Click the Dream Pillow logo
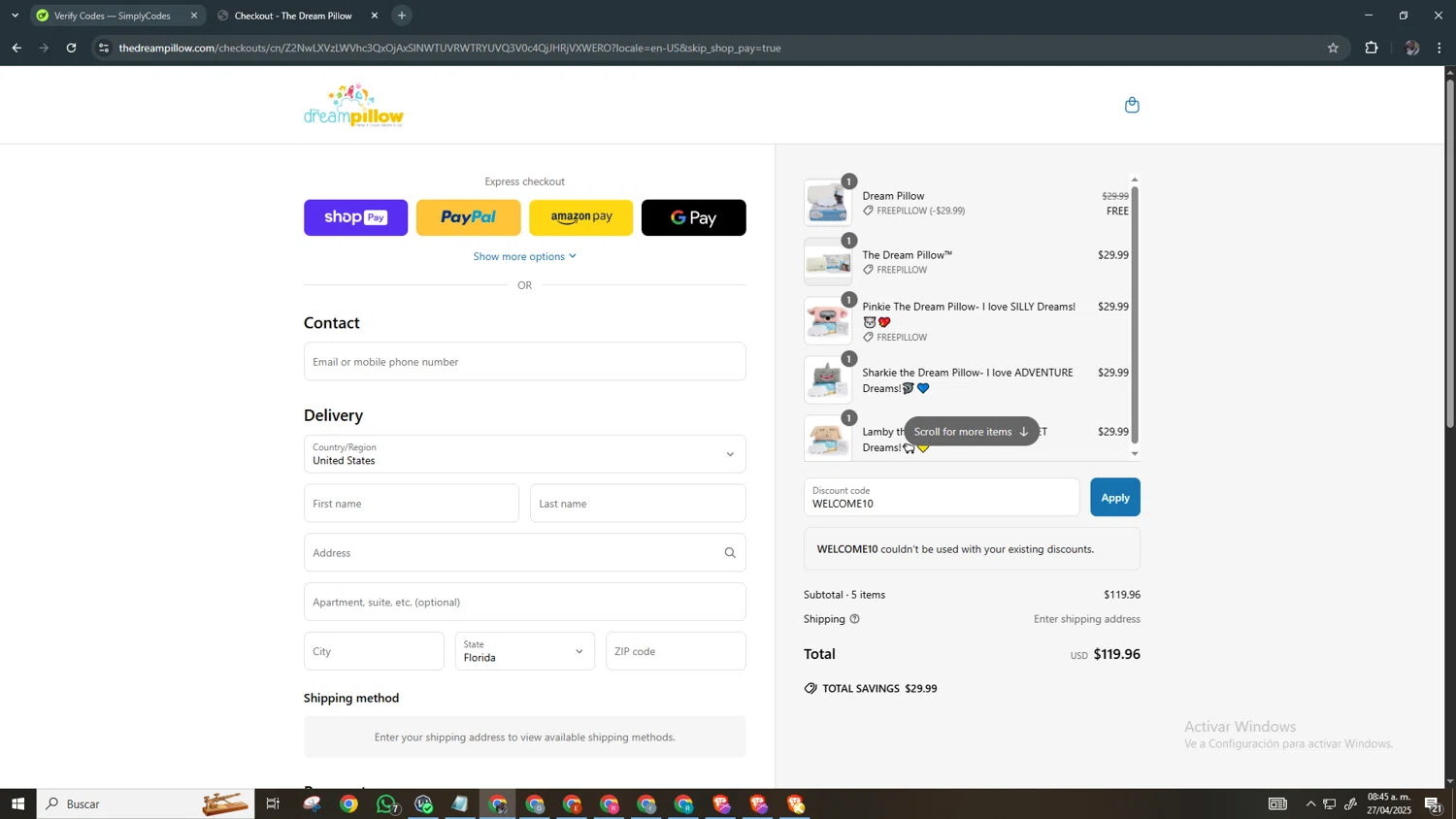This screenshot has height=819, width=1456. point(353,105)
